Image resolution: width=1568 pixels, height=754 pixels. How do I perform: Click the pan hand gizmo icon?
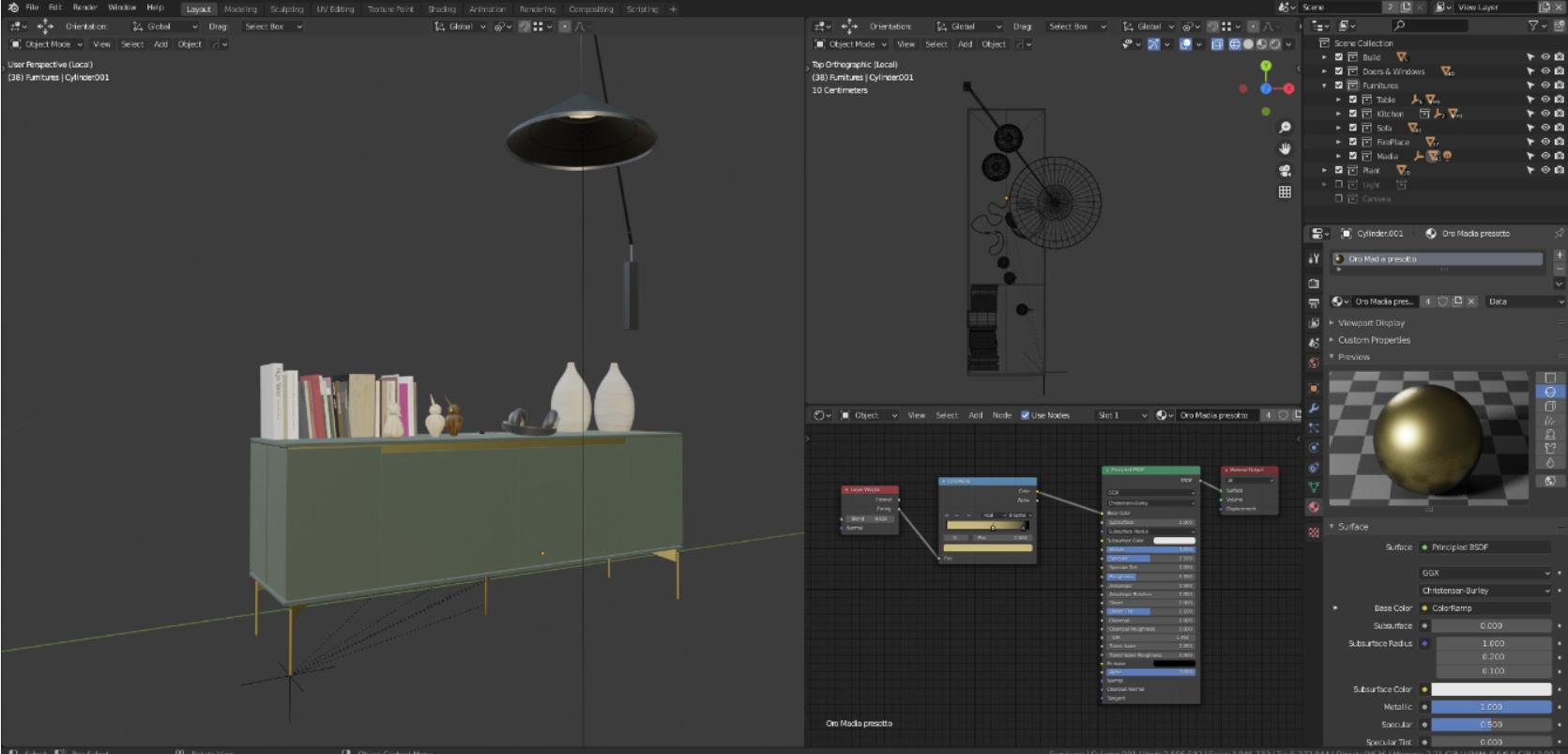(1285, 149)
